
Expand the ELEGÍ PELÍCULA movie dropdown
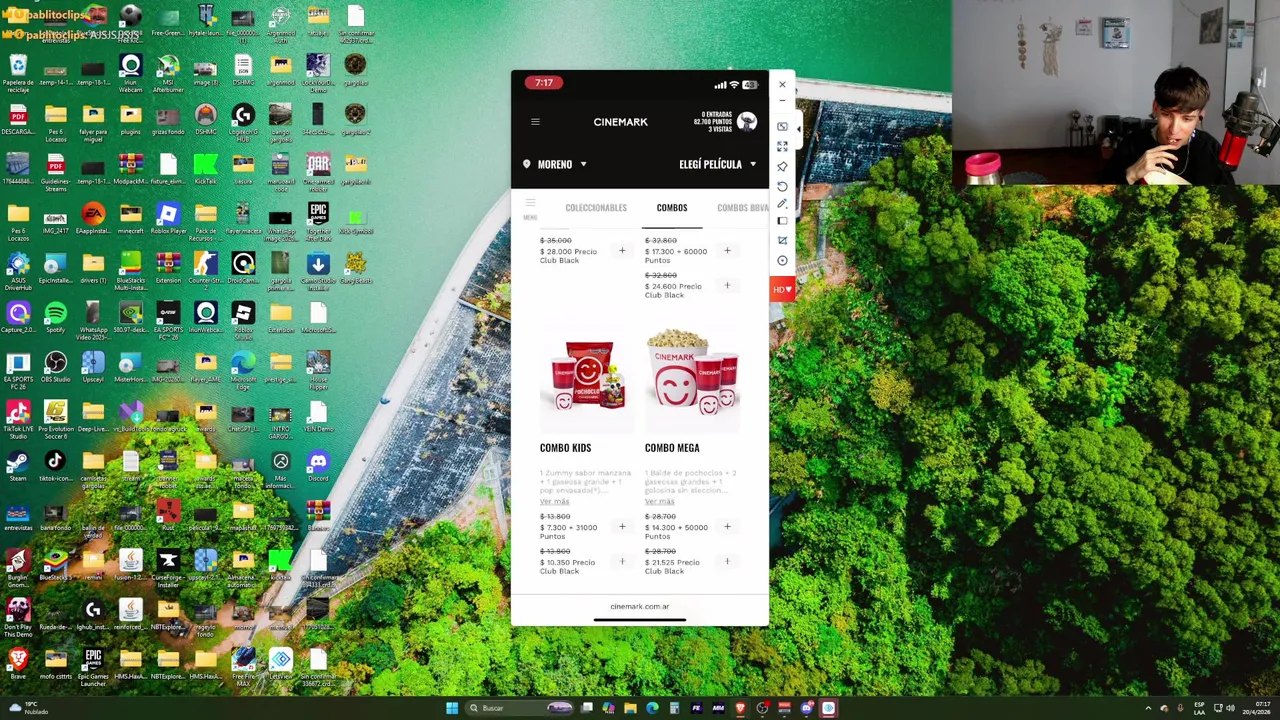click(718, 164)
